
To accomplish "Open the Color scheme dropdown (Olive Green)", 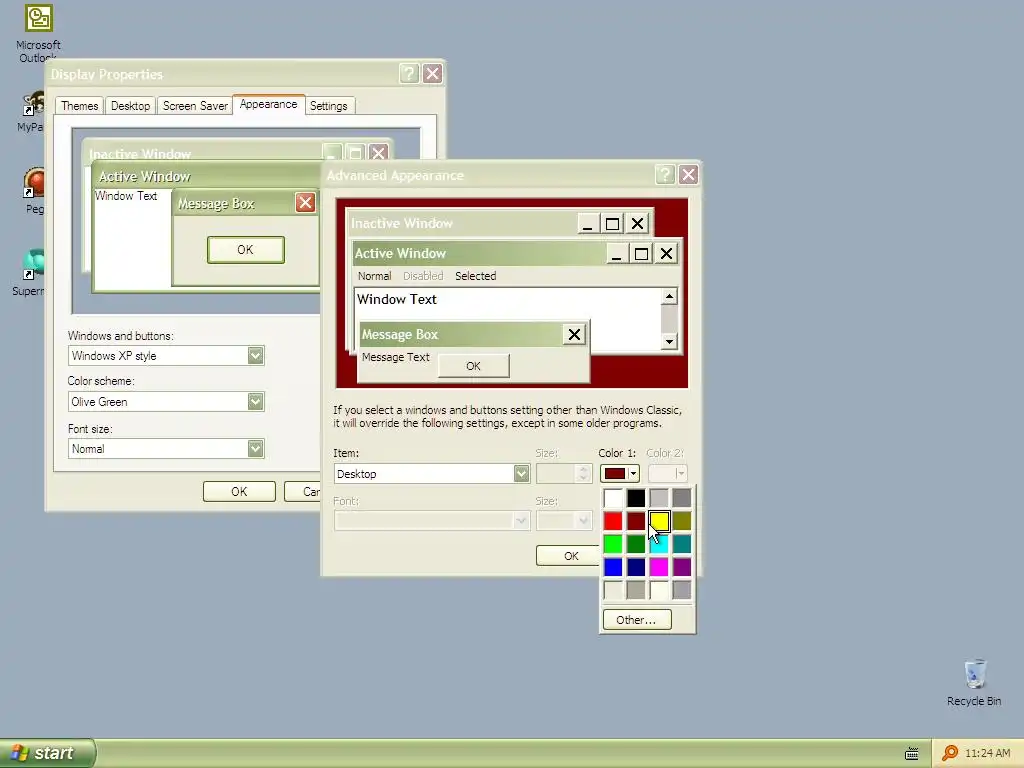I will click(255, 402).
